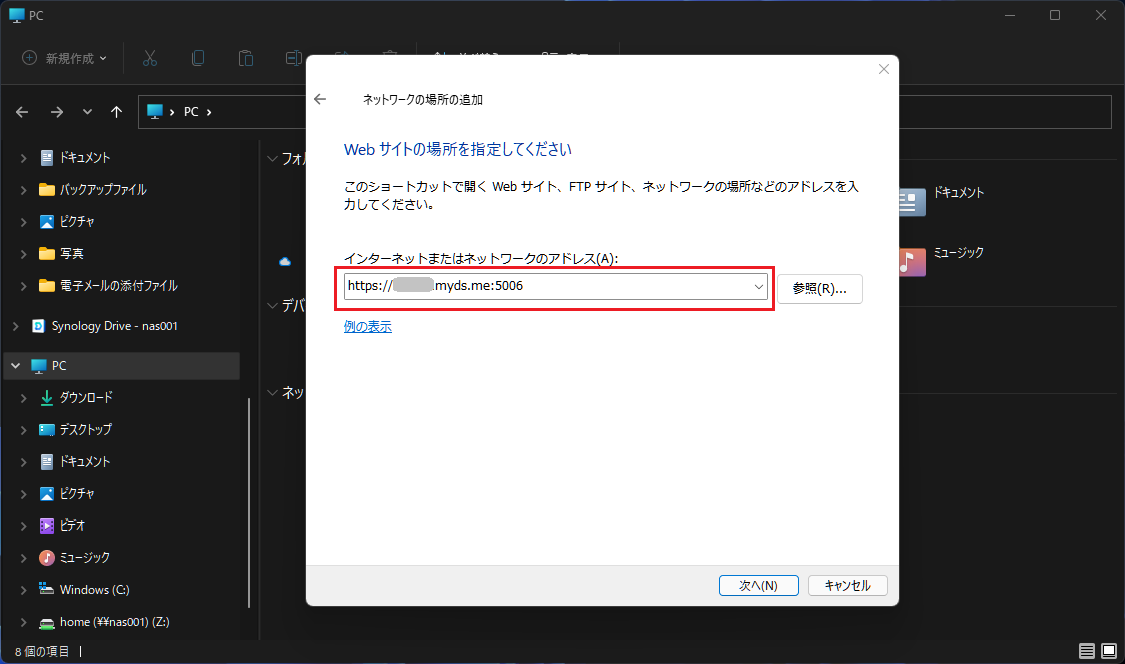Switch to large icons view in status bar
Screen dimensions: 1125x664
click(x=1108, y=651)
